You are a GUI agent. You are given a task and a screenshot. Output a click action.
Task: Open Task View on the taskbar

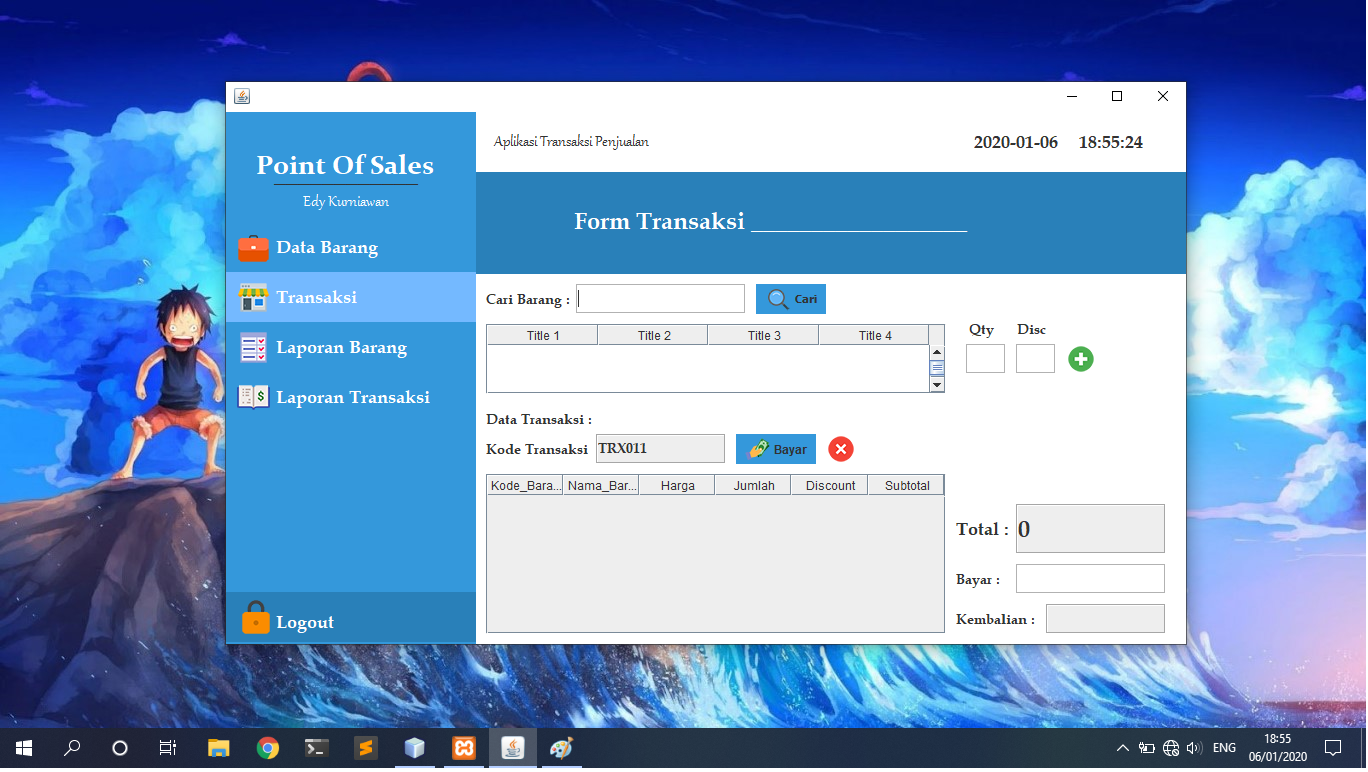pyautogui.click(x=168, y=747)
